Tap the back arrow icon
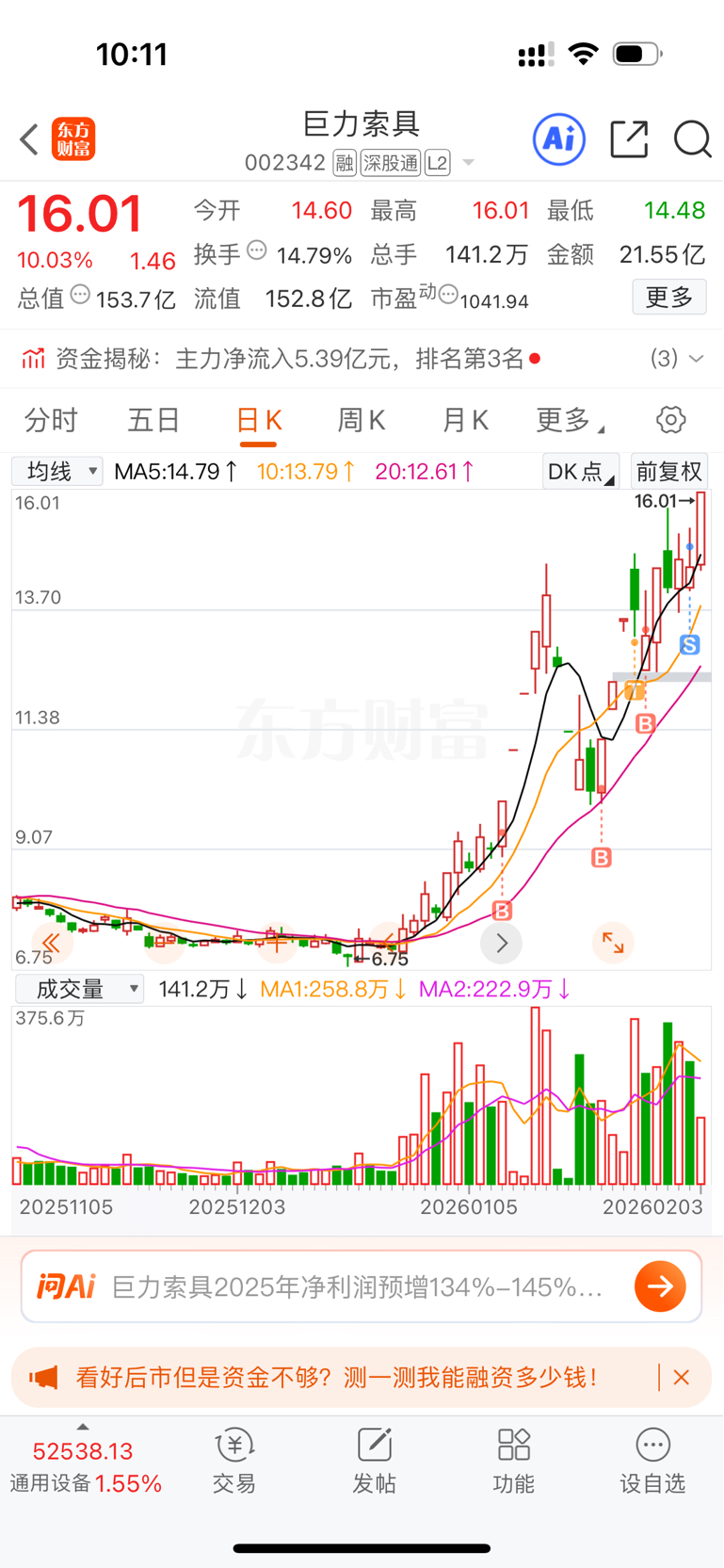 (29, 139)
